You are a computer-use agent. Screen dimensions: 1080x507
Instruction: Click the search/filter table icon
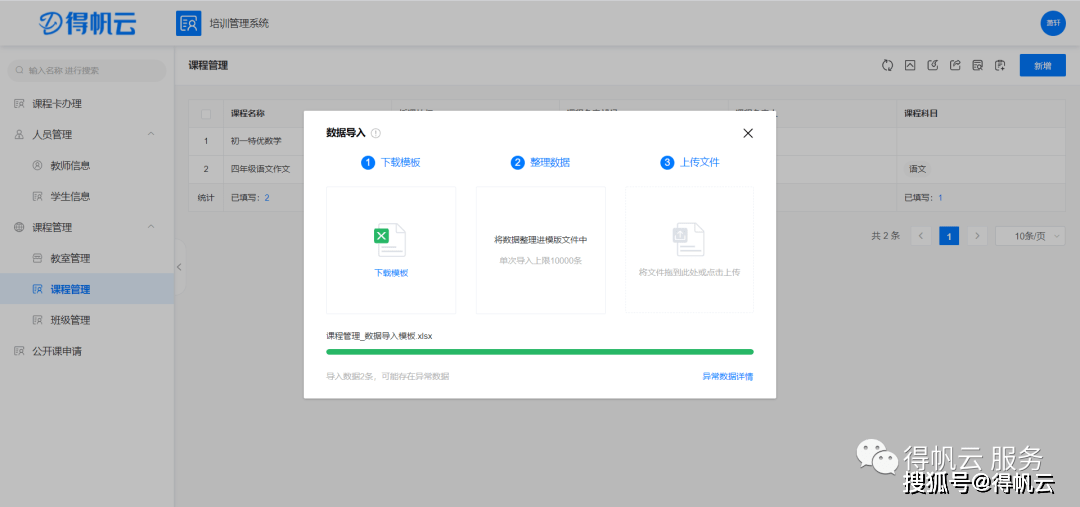978,66
